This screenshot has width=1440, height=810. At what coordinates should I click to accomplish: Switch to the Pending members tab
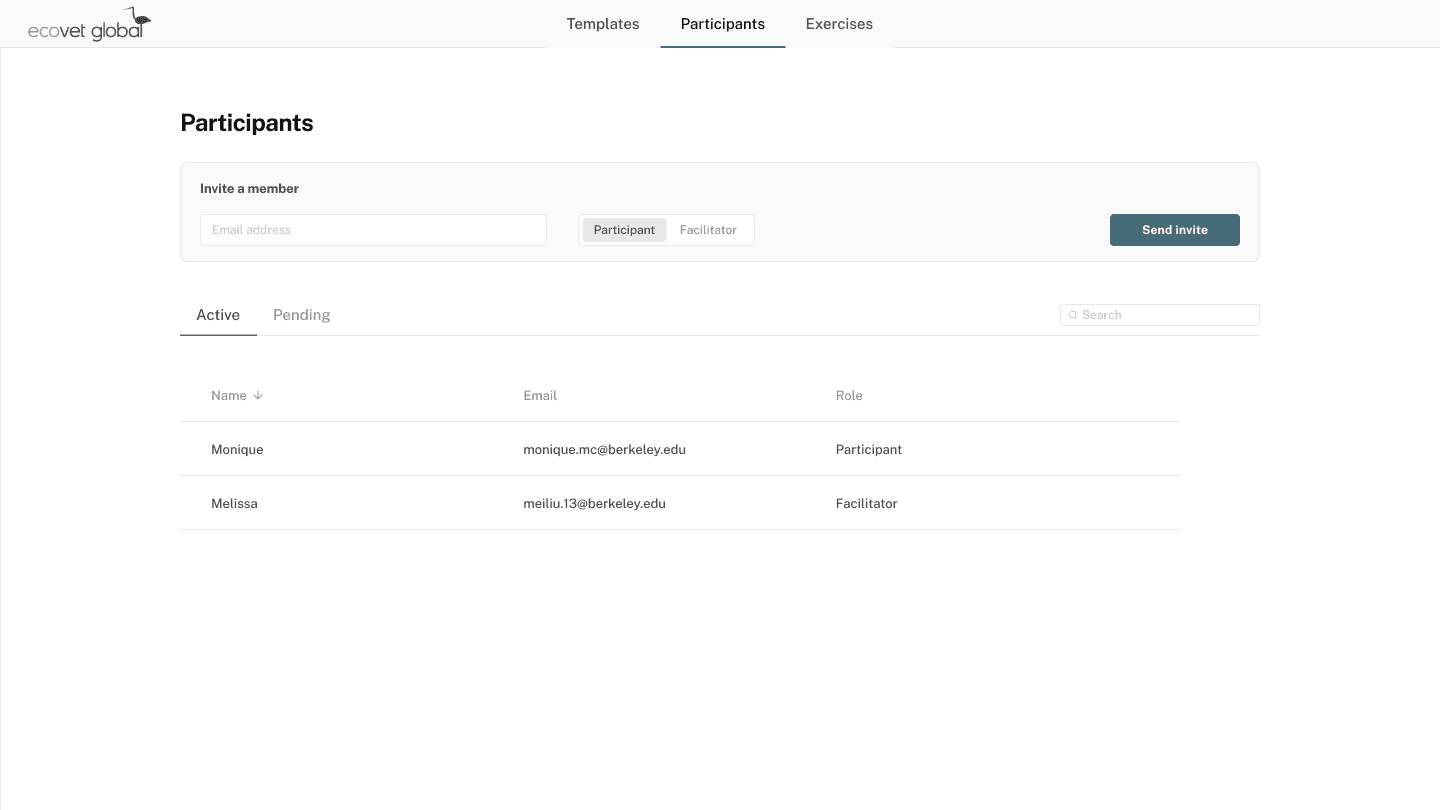302,315
